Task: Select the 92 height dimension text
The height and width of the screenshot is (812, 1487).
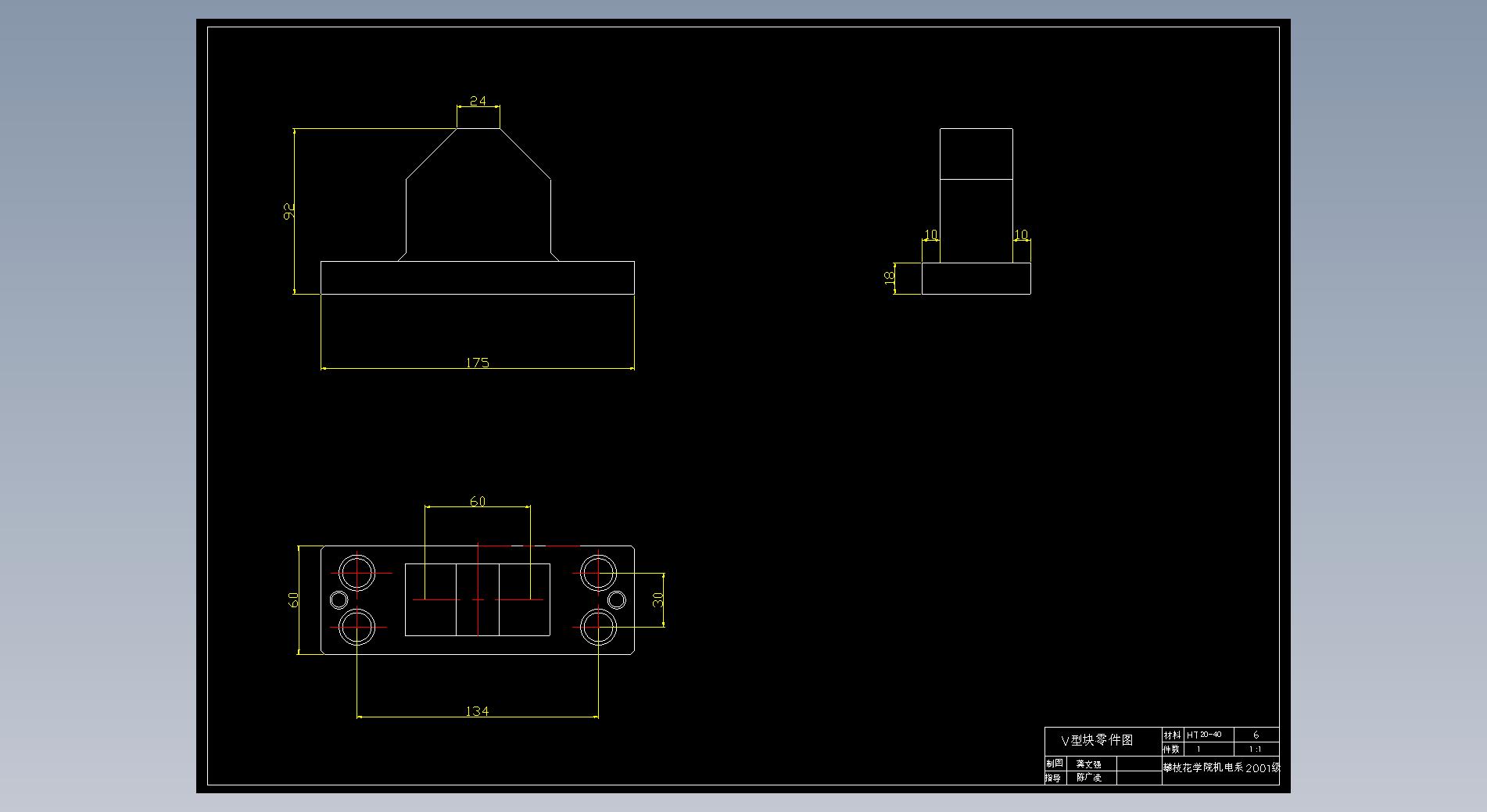Action: point(288,211)
